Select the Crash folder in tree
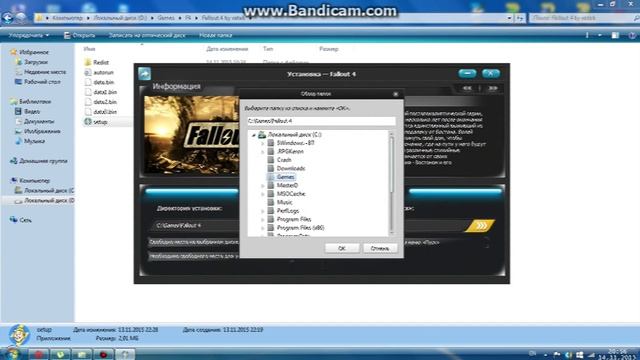This screenshot has width=640, height=360. tap(284, 160)
